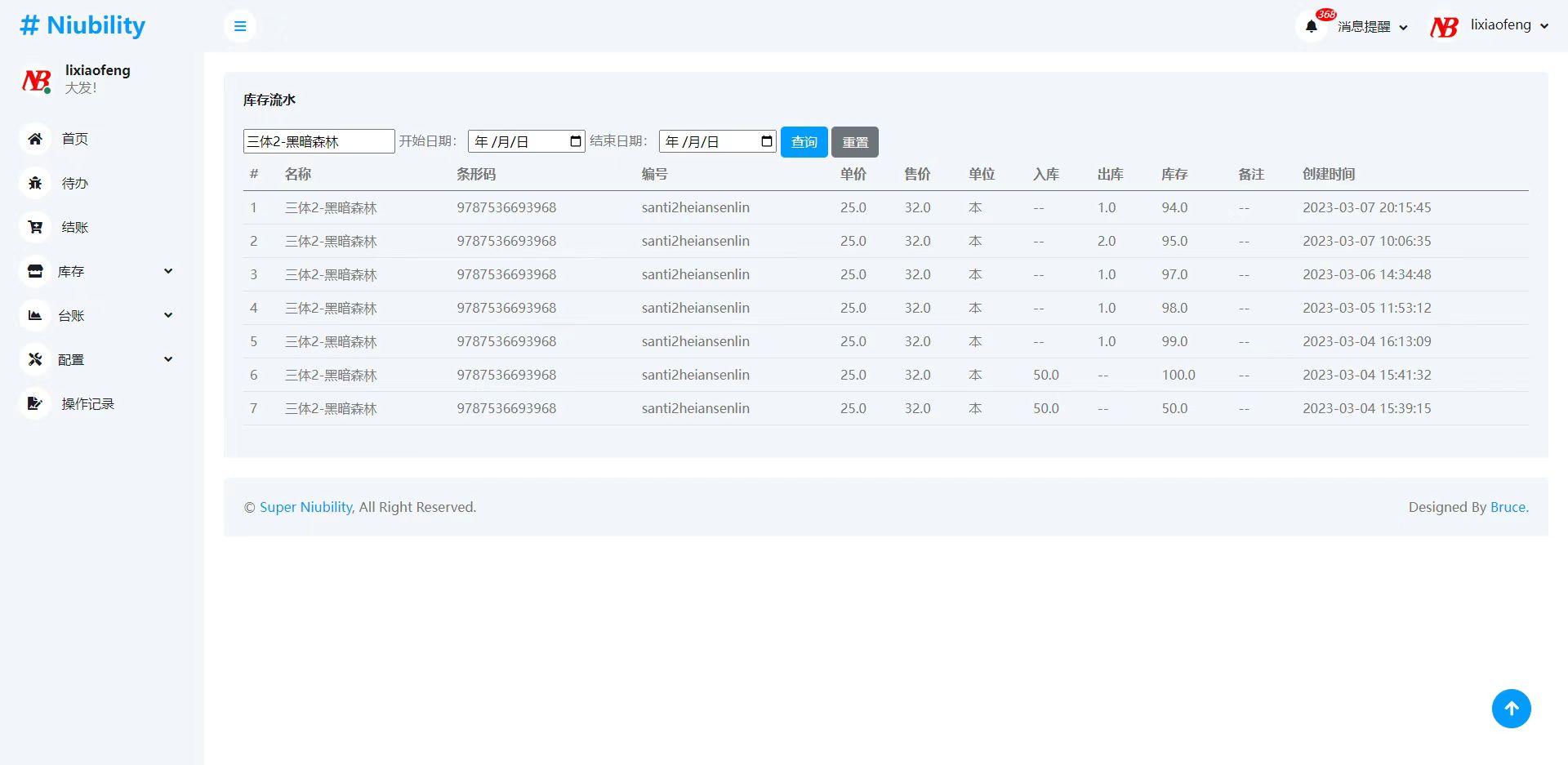Open 库存 menu in sidebar

[x=71, y=271]
